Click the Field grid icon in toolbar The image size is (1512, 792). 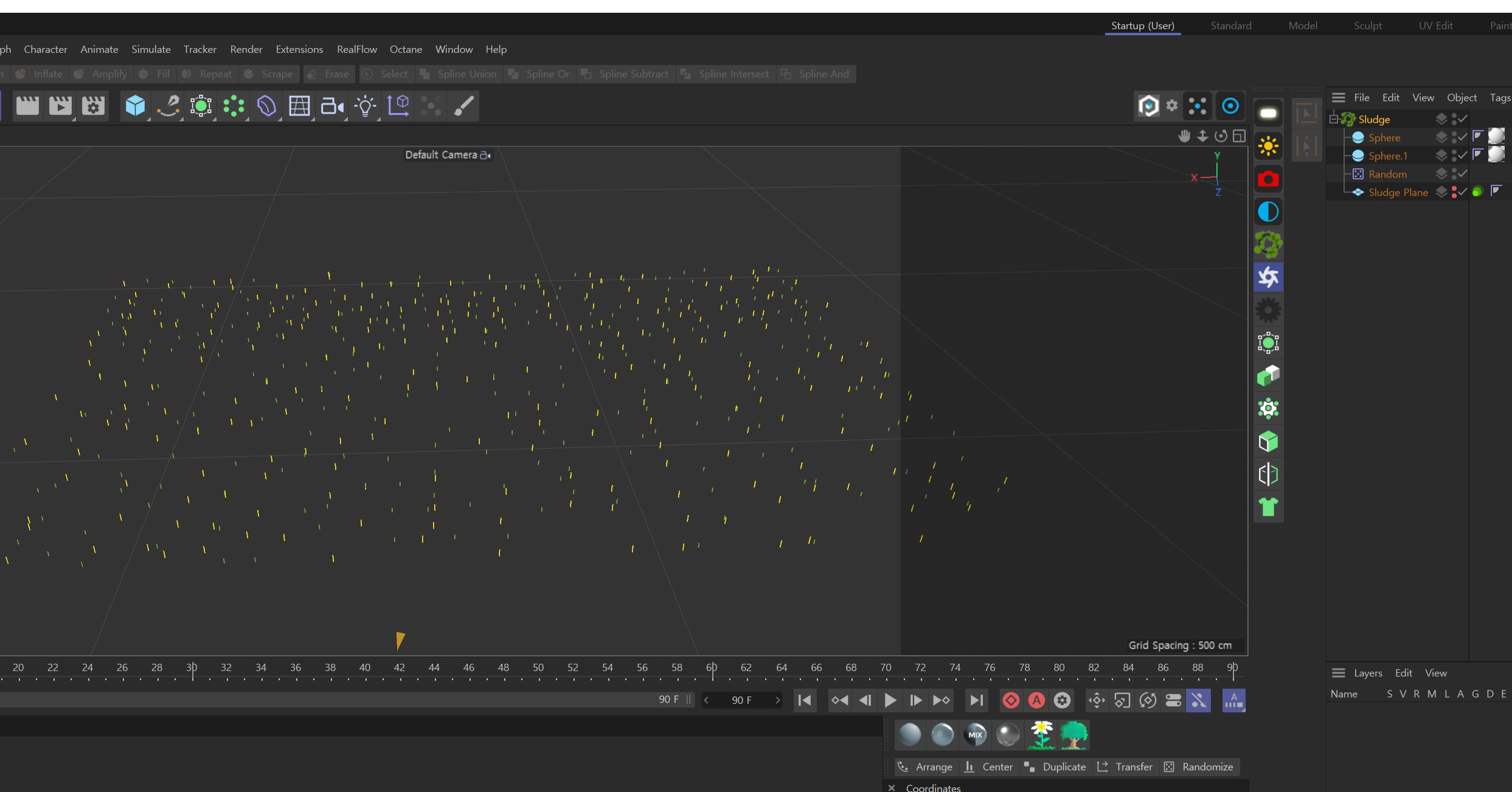(x=299, y=106)
